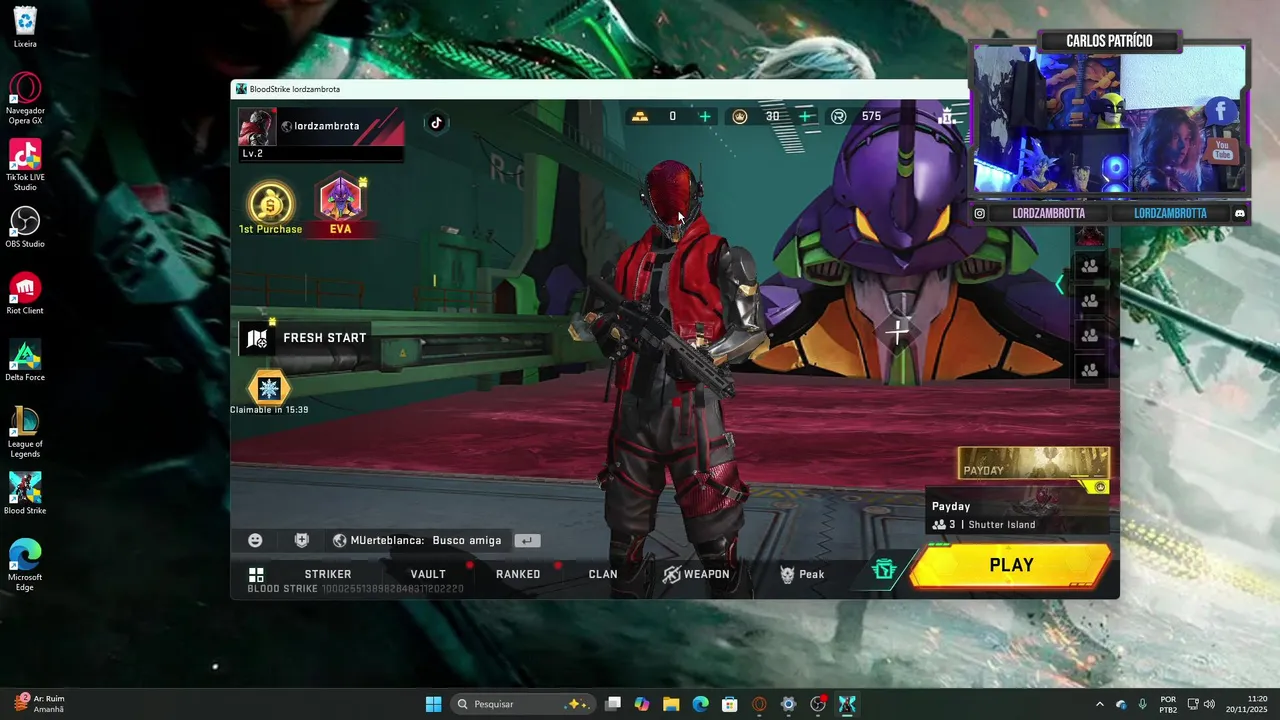This screenshot has width=1280, height=720.
Task: Invite a teammate in the fourth empty squad slot
Action: [1090, 370]
